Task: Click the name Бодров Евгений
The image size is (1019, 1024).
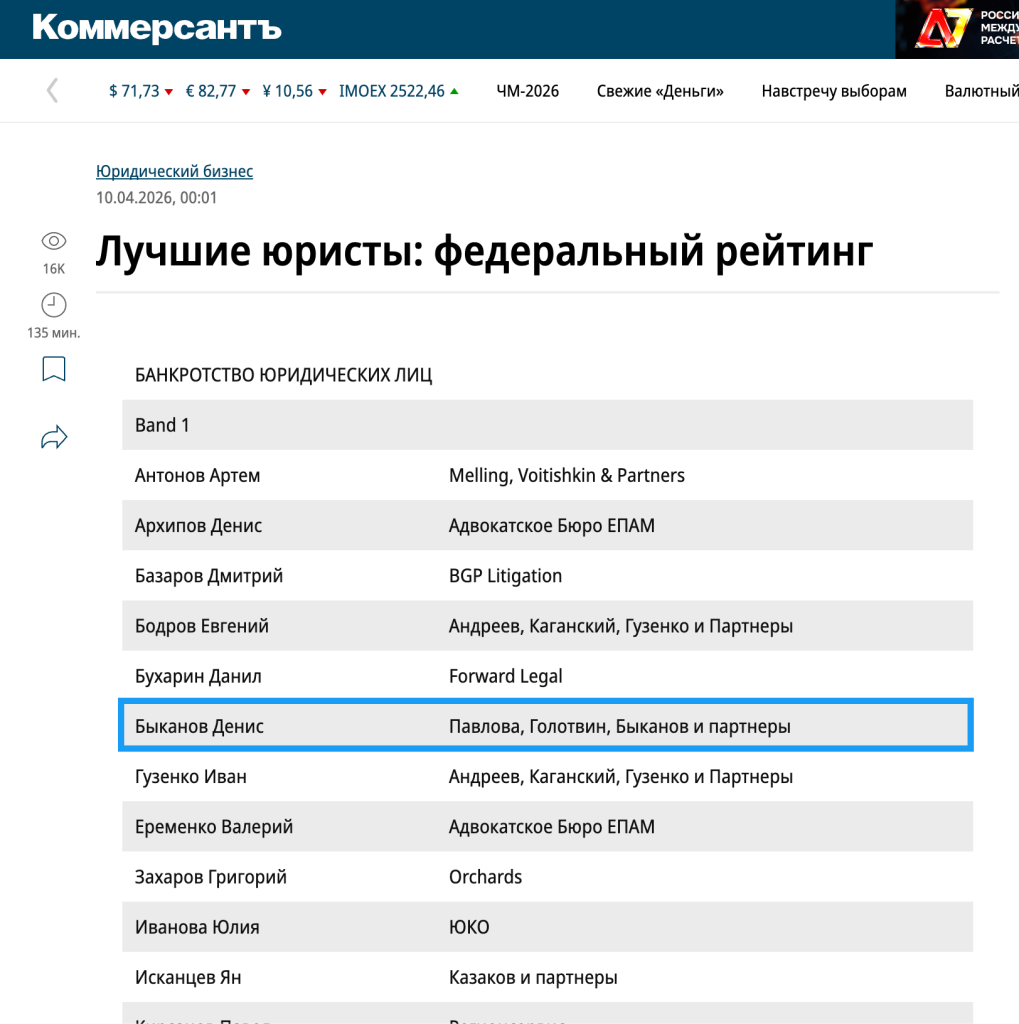Action: coord(201,626)
